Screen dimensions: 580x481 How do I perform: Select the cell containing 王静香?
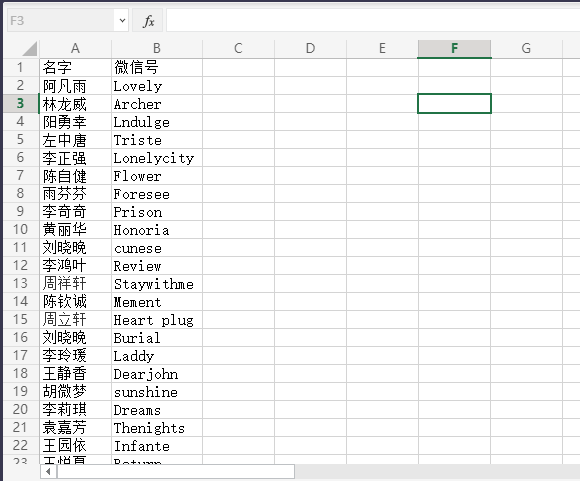pyautogui.click(x=75, y=373)
